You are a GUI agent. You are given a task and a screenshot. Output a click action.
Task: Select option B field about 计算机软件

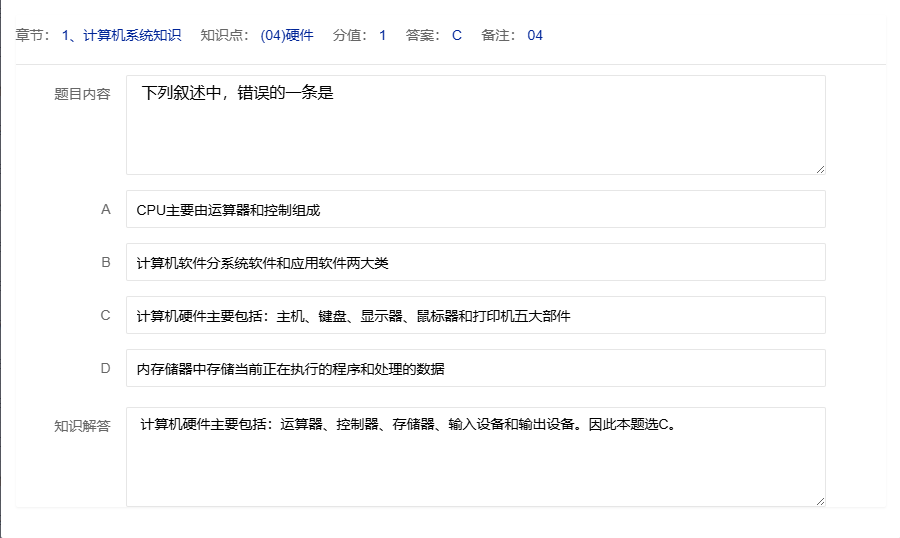click(475, 263)
